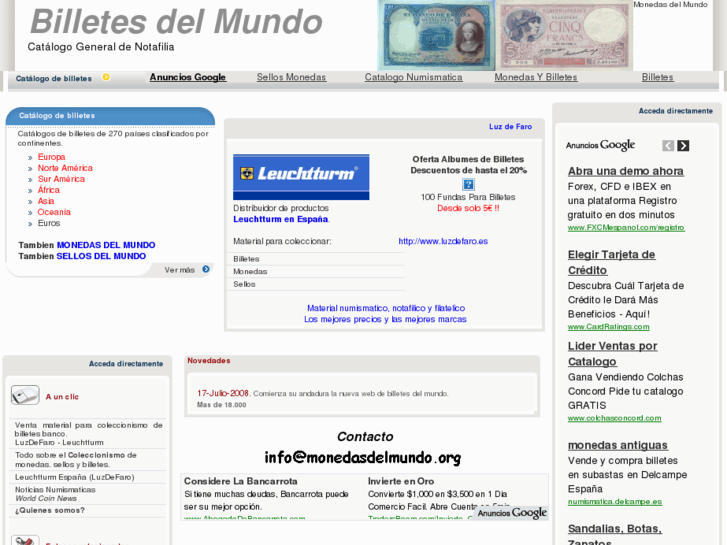Open Leuchtturm en España link

[x=281, y=219]
